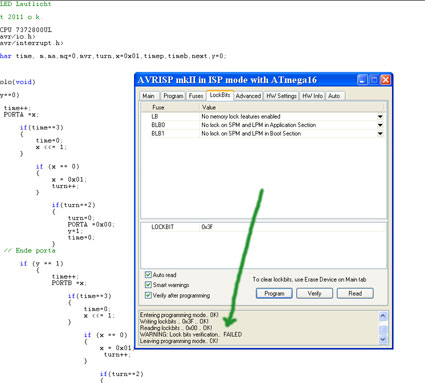
Task: Click the Read button
Action: point(355,293)
